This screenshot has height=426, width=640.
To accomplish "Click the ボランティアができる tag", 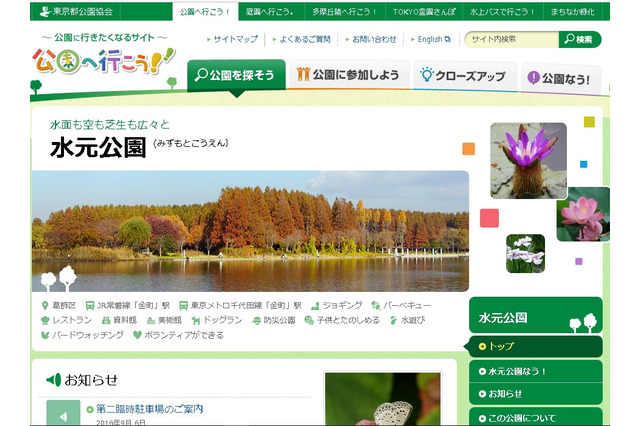I will pyautogui.click(x=179, y=335).
